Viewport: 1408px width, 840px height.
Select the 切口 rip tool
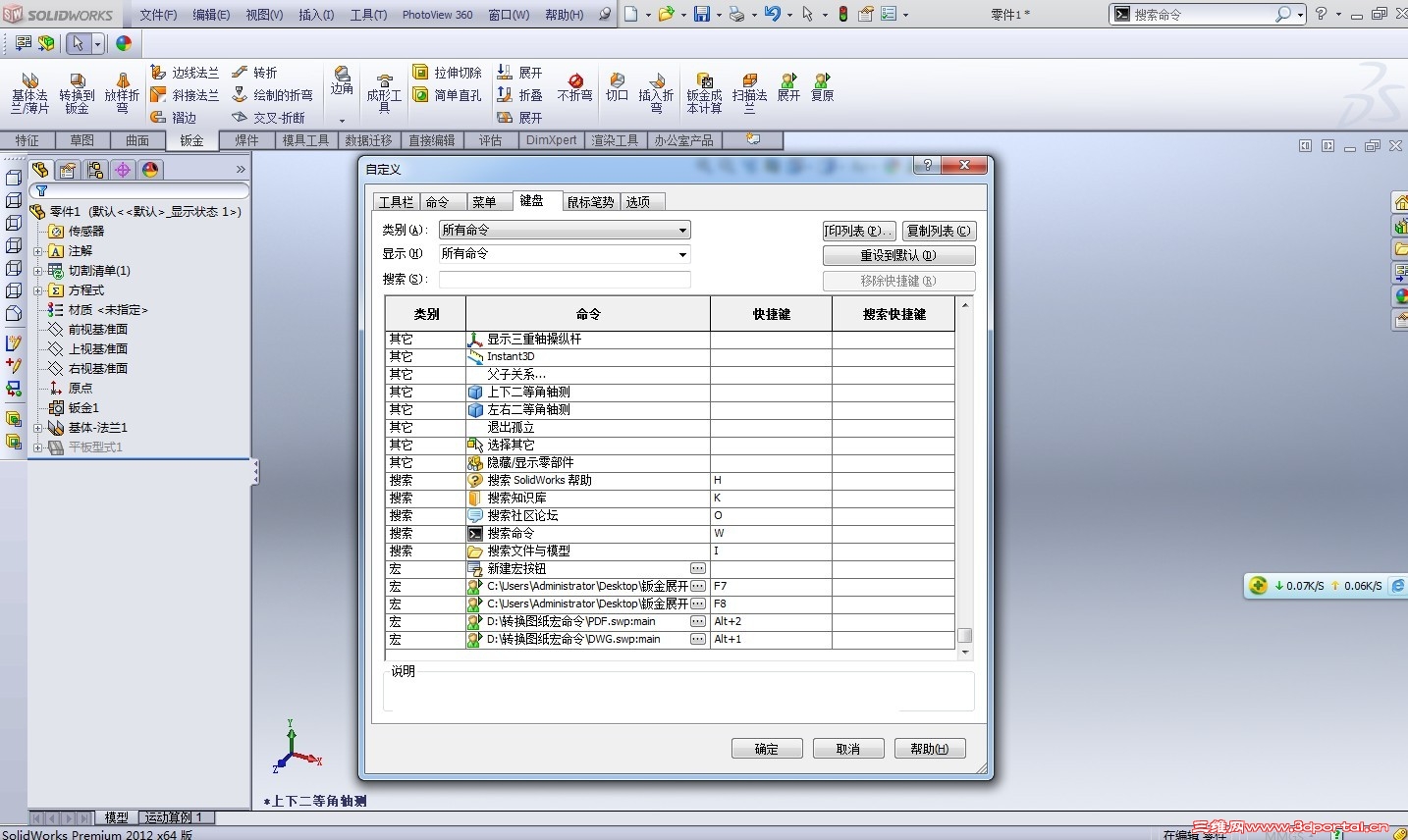point(617,88)
